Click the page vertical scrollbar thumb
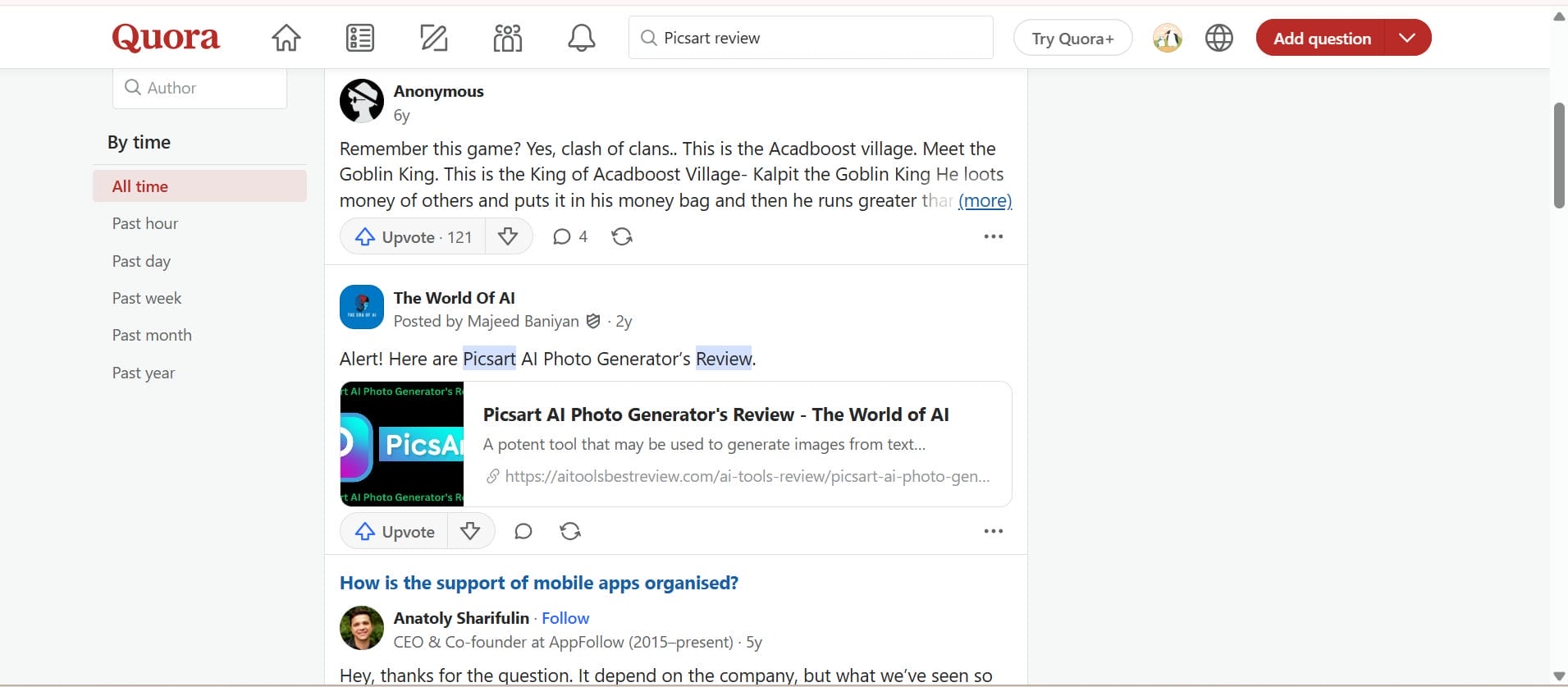This screenshot has width=1568, height=687. [x=1559, y=155]
